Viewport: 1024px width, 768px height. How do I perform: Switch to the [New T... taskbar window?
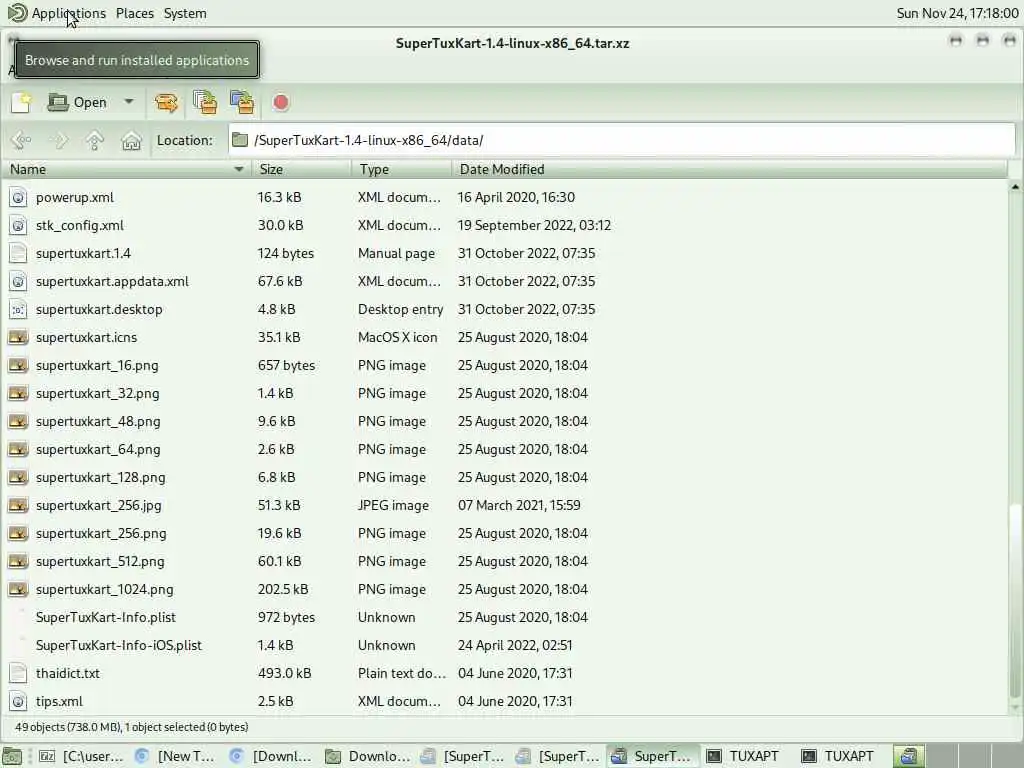[x=176, y=756]
